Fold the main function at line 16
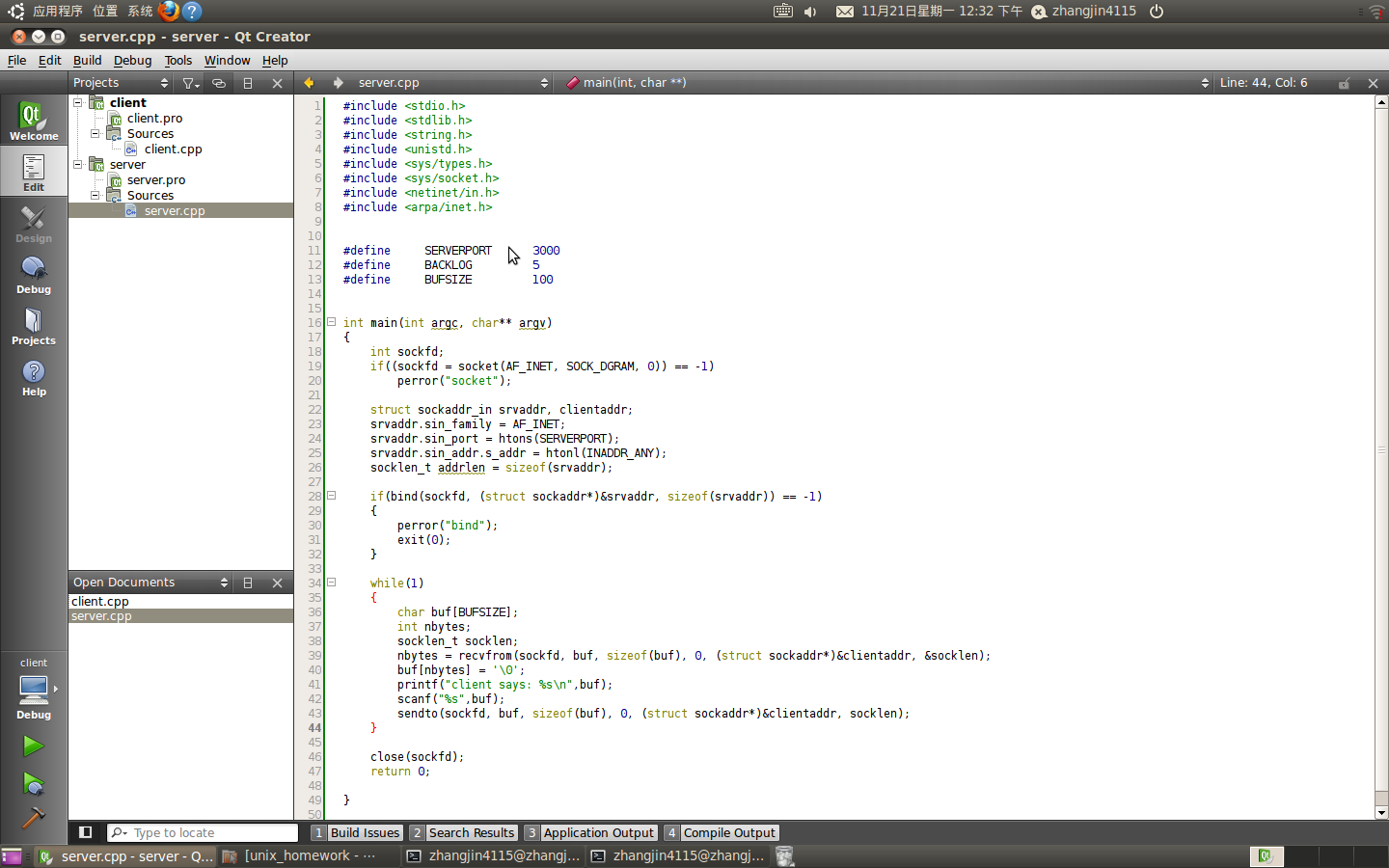 pyautogui.click(x=331, y=322)
